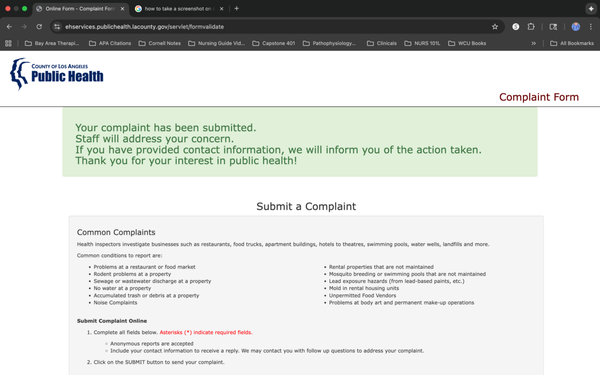600x375 pixels.
Task: Close the how to take a screenshot tab
Action: pyautogui.click(x=222, y=9)
